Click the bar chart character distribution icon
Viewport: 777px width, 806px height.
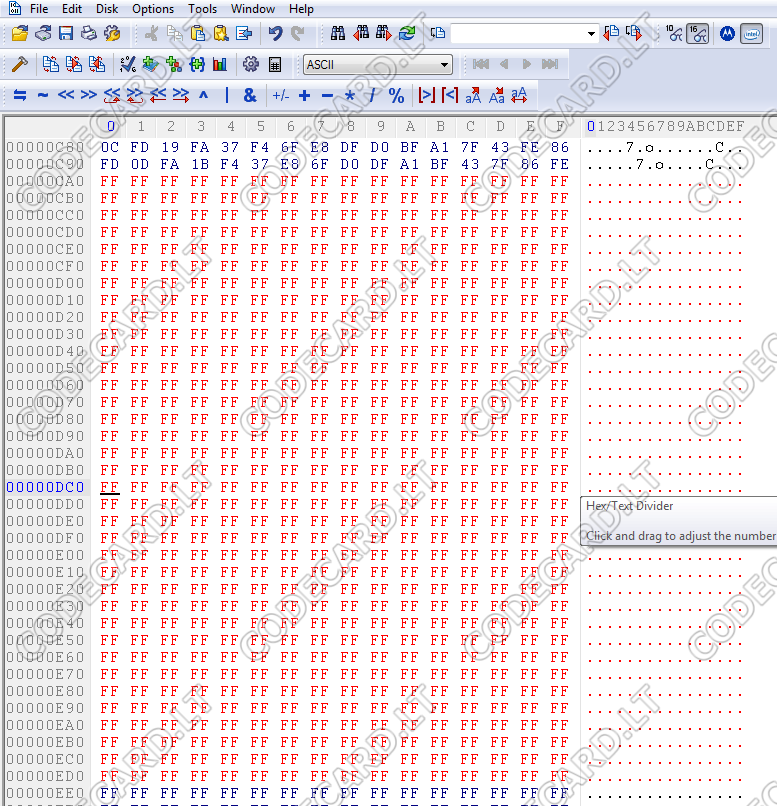tap(220, 65)
